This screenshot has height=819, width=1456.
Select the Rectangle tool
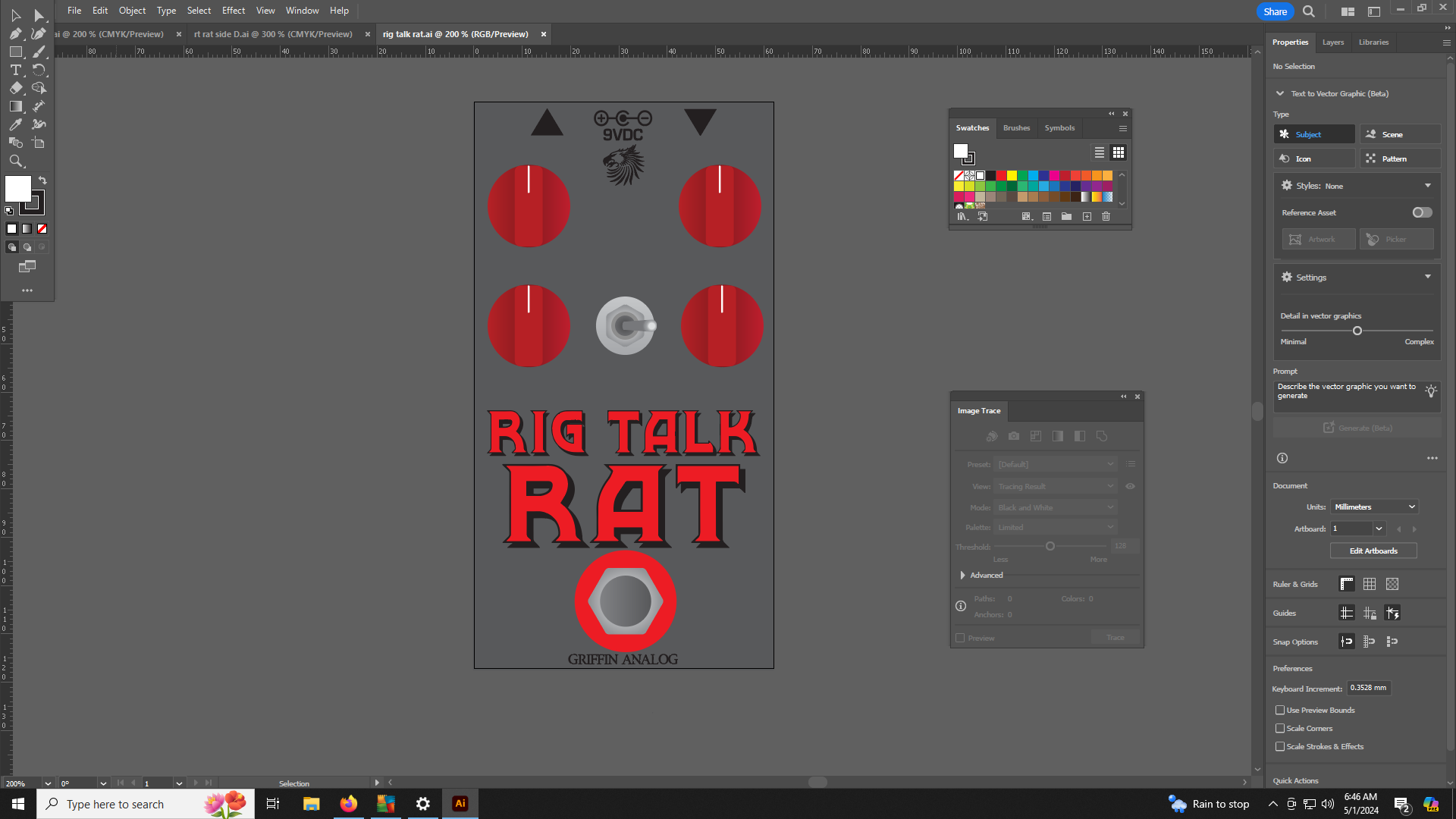[15, 52]
